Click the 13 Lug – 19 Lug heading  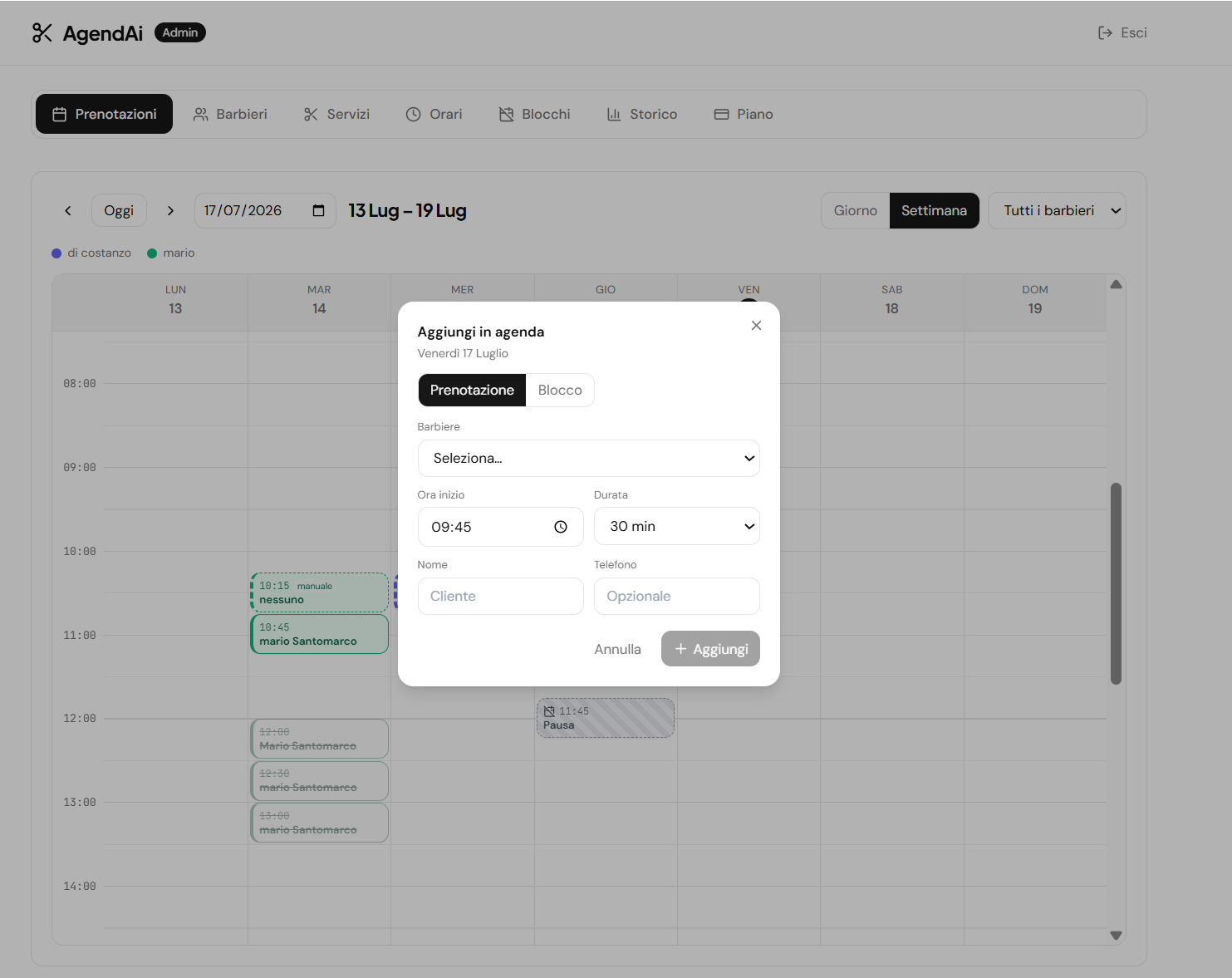coord(407,210)
